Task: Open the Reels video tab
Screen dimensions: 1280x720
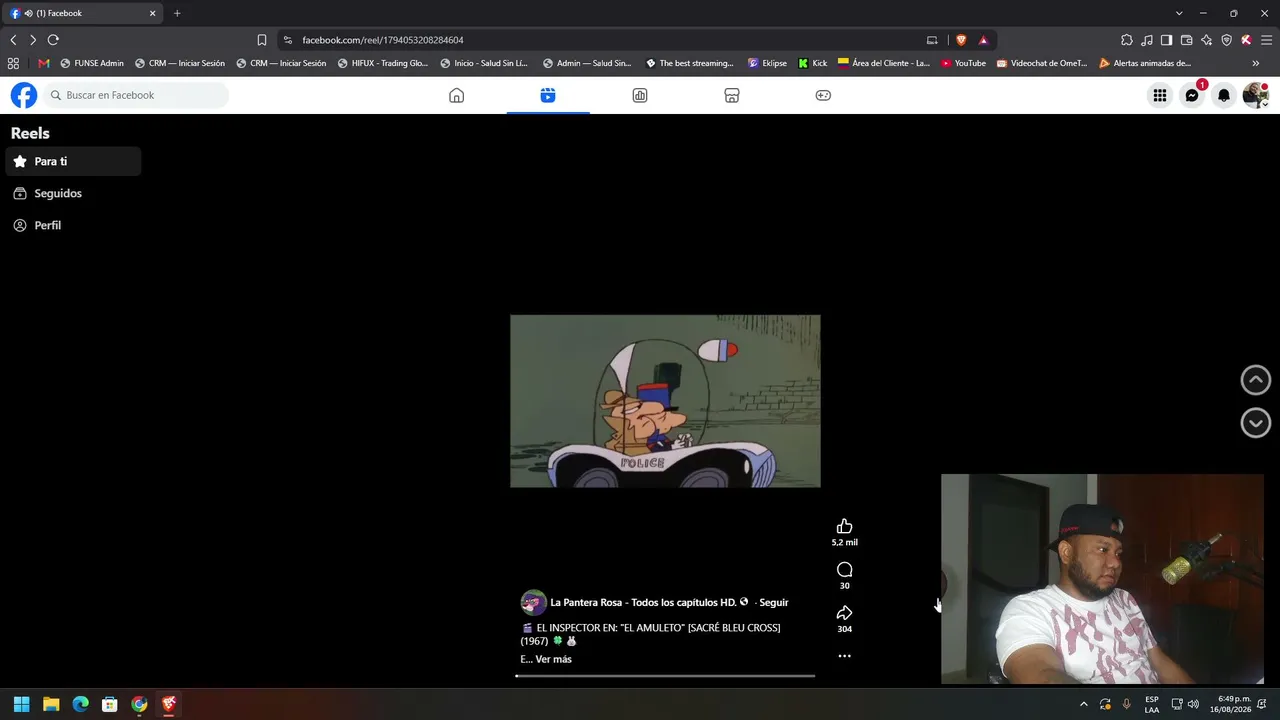Action: pos(548,95)
